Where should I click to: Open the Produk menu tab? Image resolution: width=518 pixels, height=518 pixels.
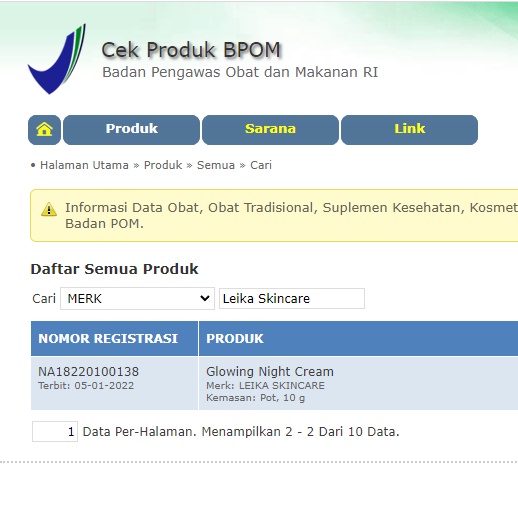(x=131, y=130)
